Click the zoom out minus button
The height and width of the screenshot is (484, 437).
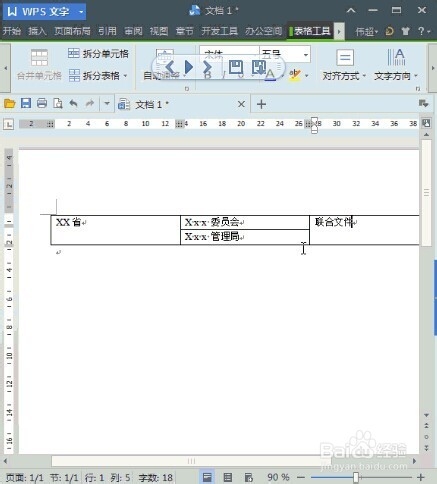click(301, 477)
